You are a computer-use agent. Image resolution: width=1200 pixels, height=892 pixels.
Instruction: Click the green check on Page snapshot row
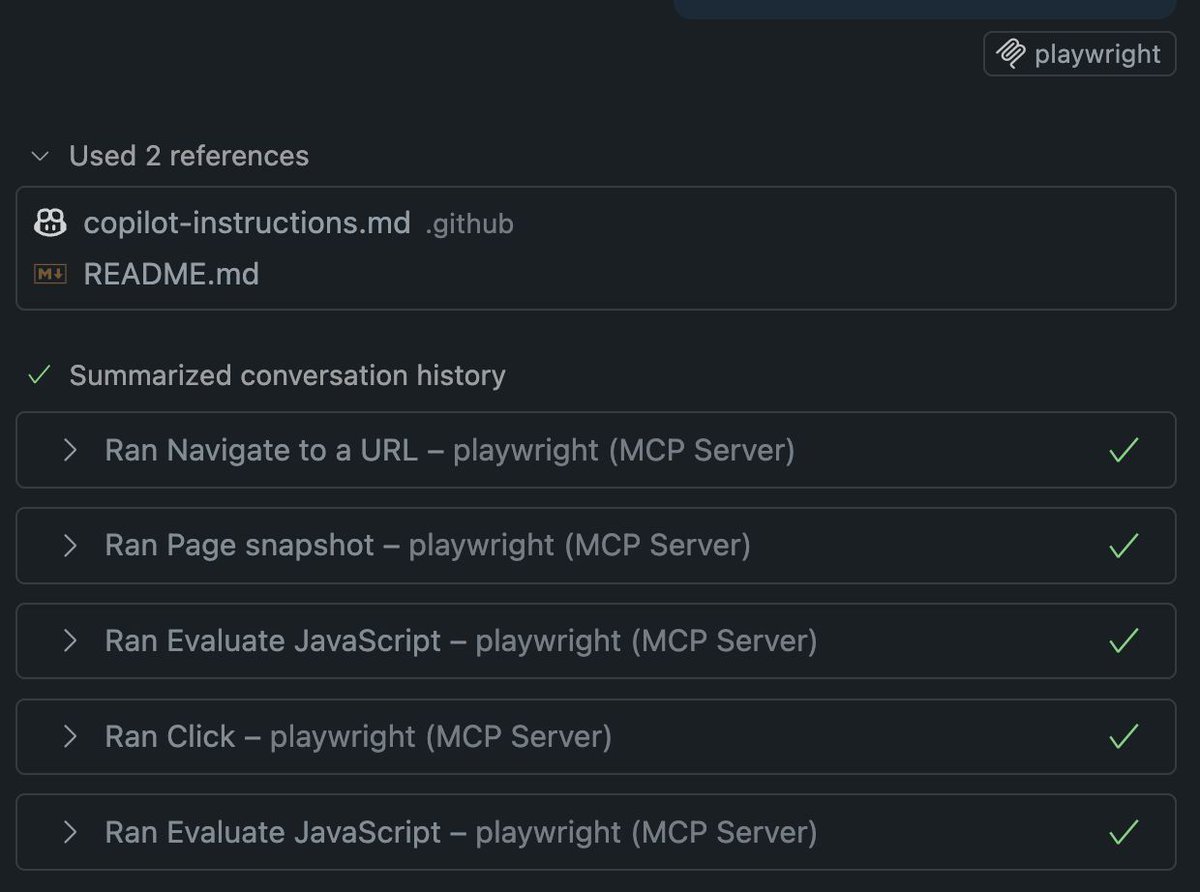[1124, 545]
